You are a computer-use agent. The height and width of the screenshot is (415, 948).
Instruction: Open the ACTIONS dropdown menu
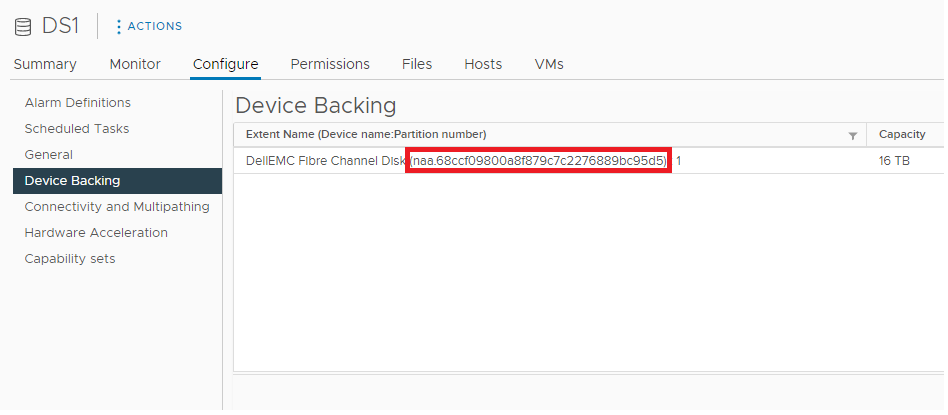(x=154, y=26)
